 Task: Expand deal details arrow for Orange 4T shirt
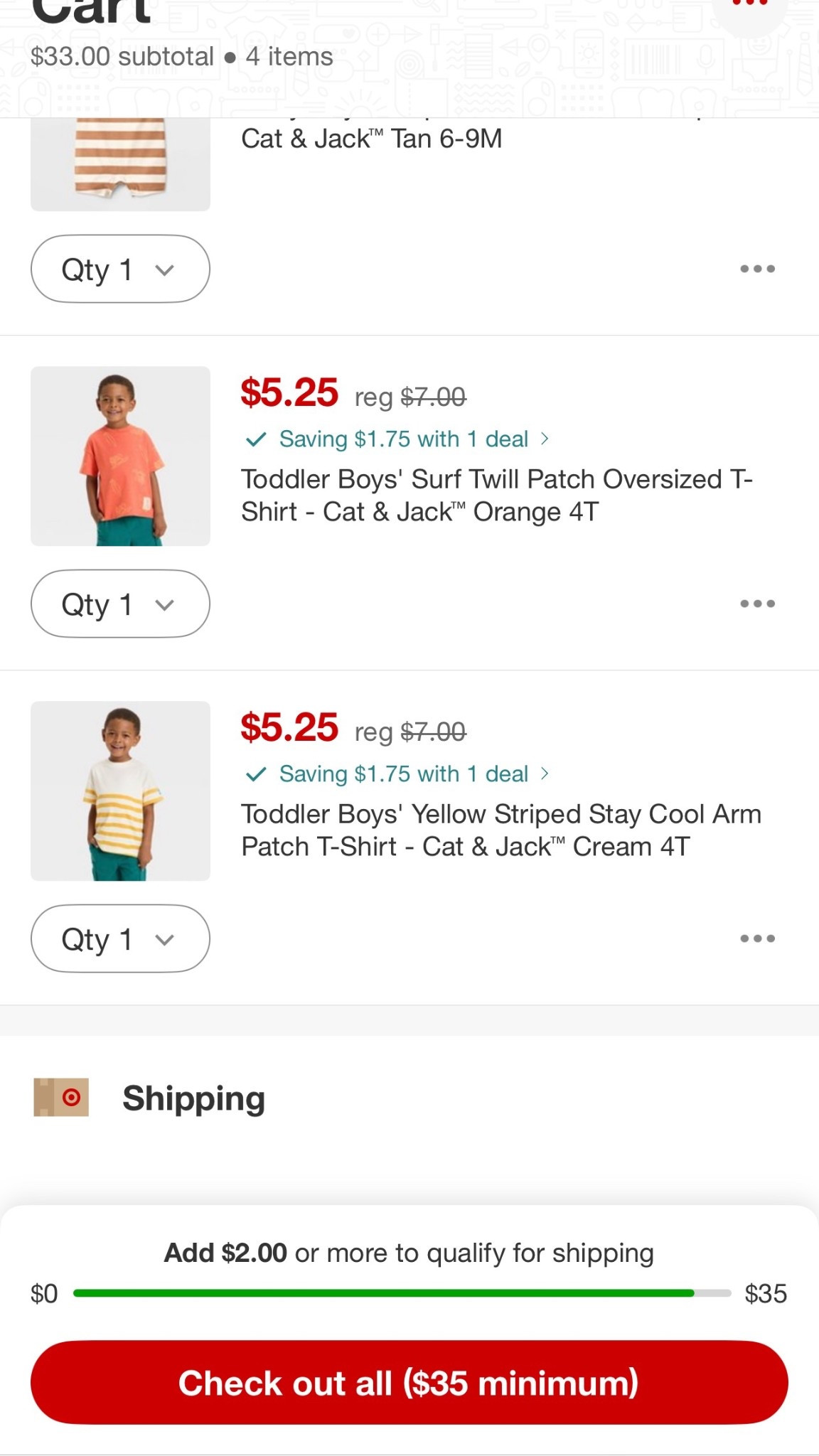pos(545,439)
